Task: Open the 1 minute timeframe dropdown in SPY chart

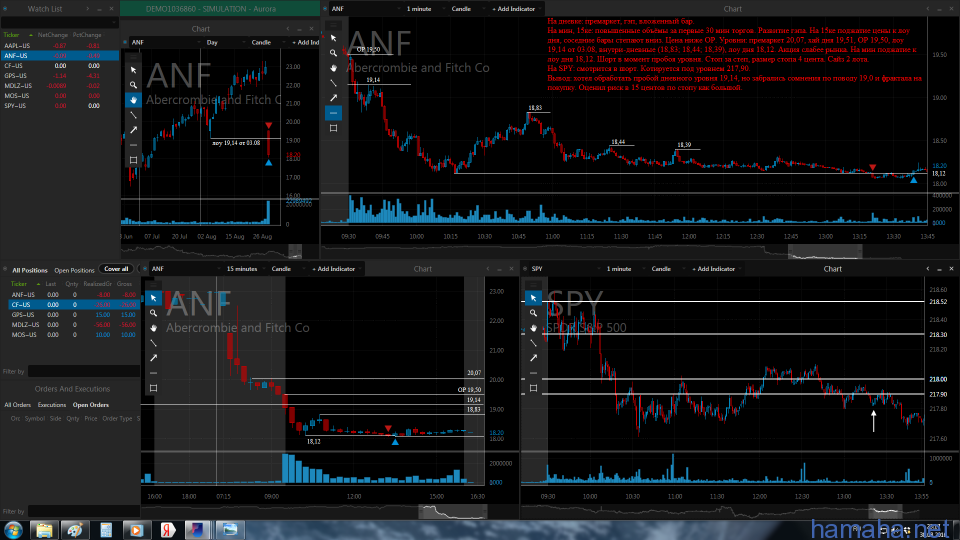Action: coord(624,269)
